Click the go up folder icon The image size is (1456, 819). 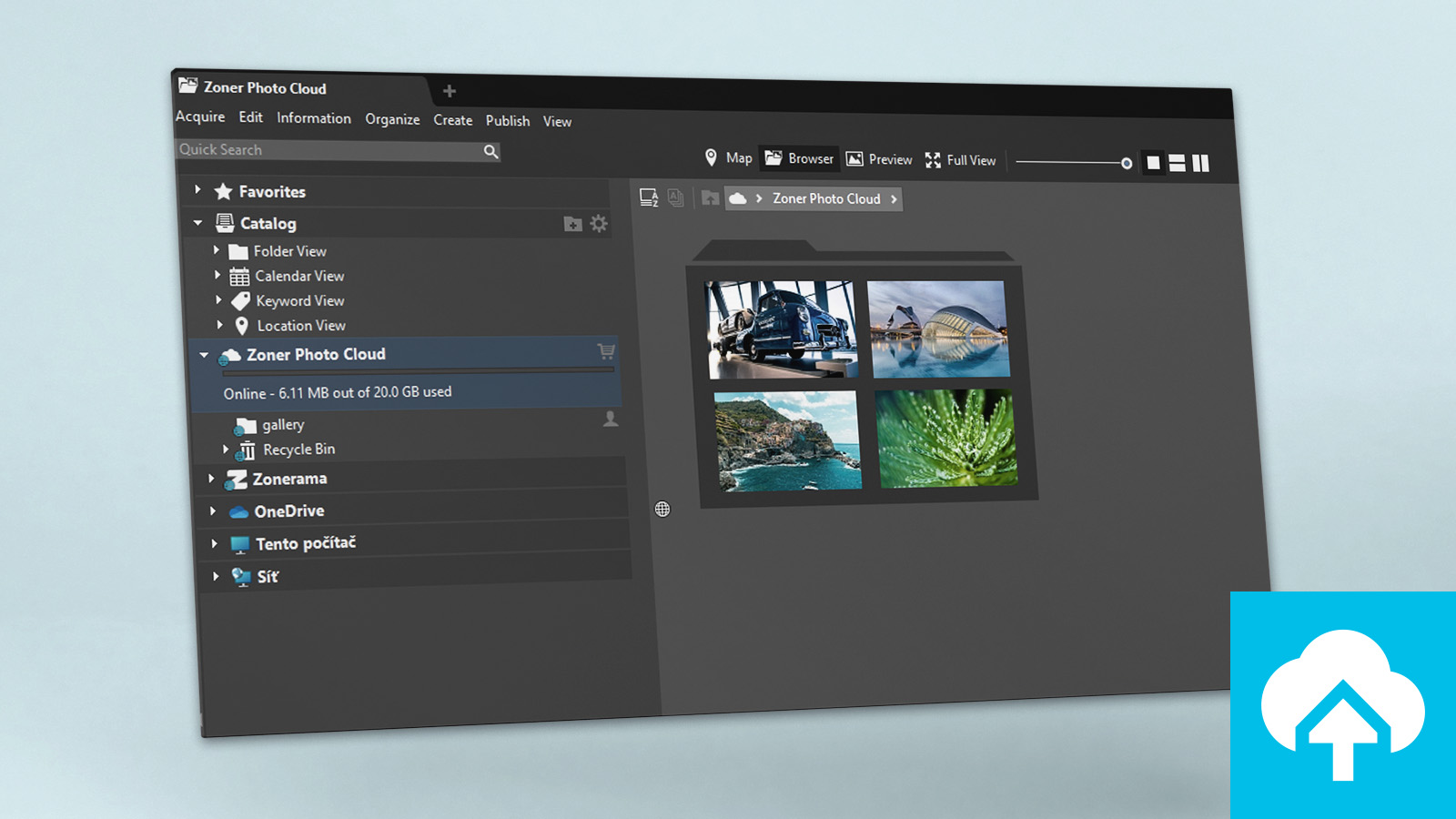pos(710,197)
